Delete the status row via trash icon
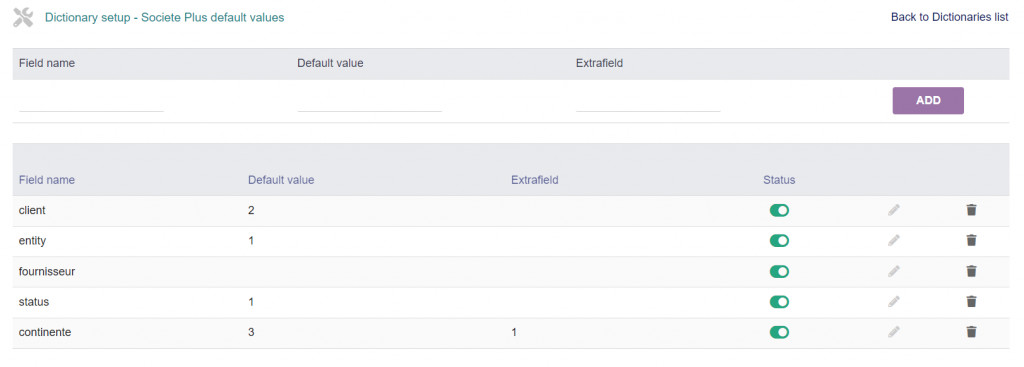1024x367 pixels. point(971,302)
